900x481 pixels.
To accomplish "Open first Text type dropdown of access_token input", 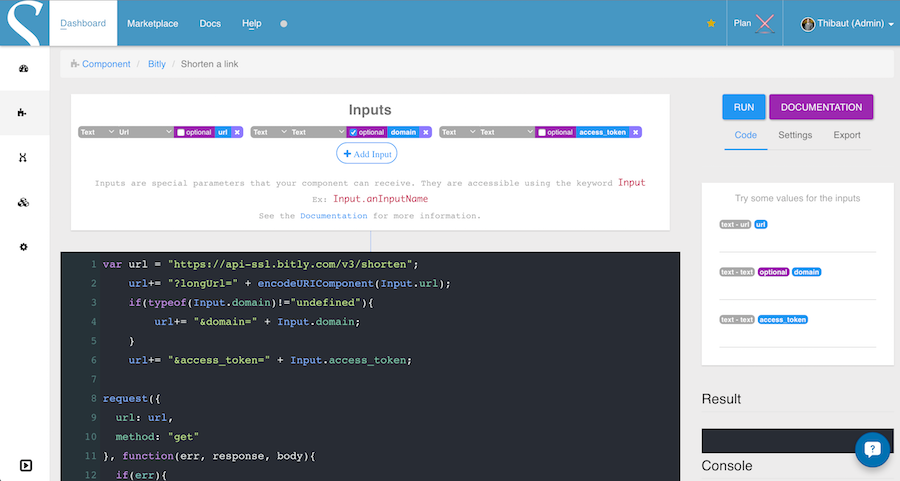I will [x=459, y=132].
